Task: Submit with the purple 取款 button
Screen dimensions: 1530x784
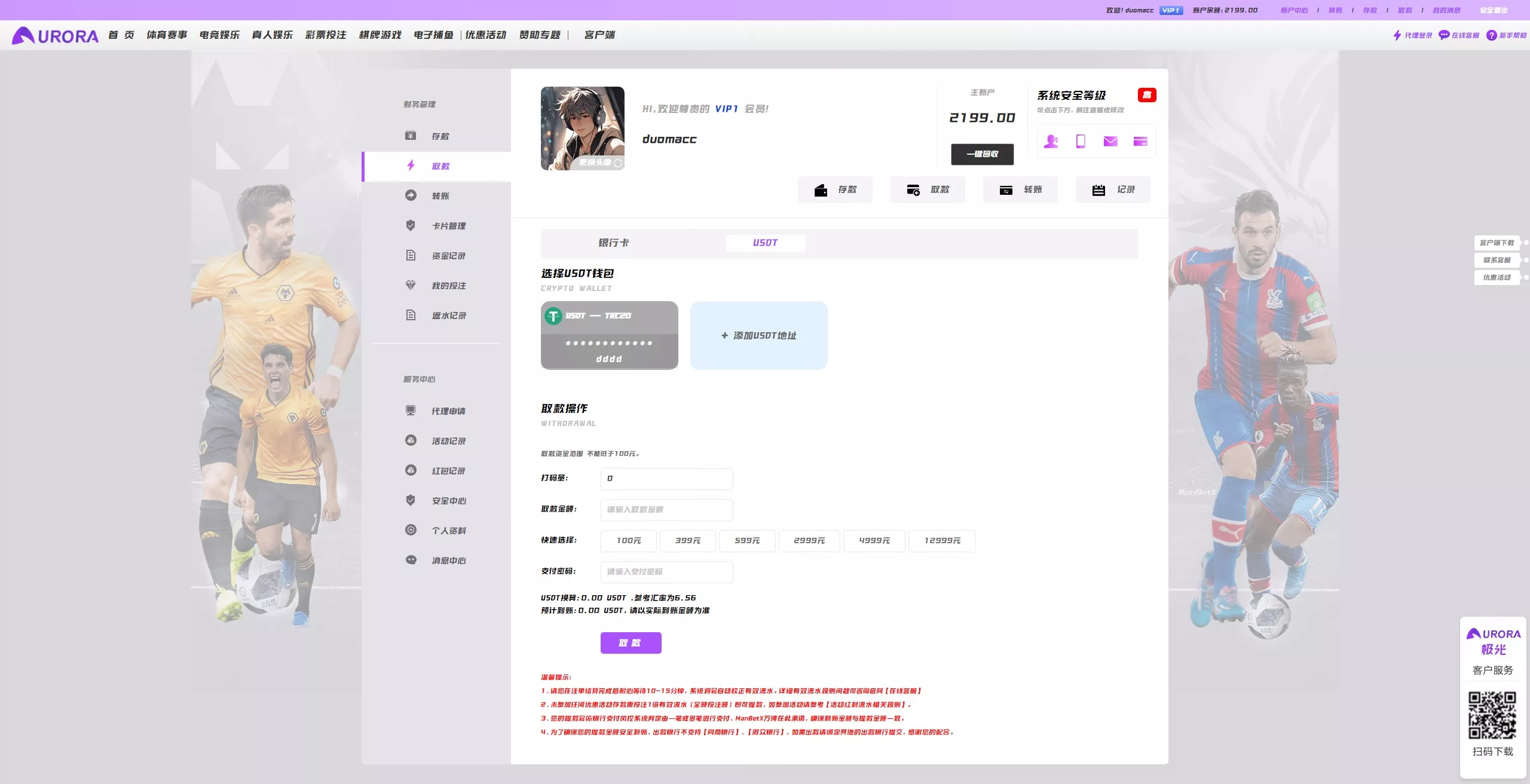Action: tap(631, 643)
